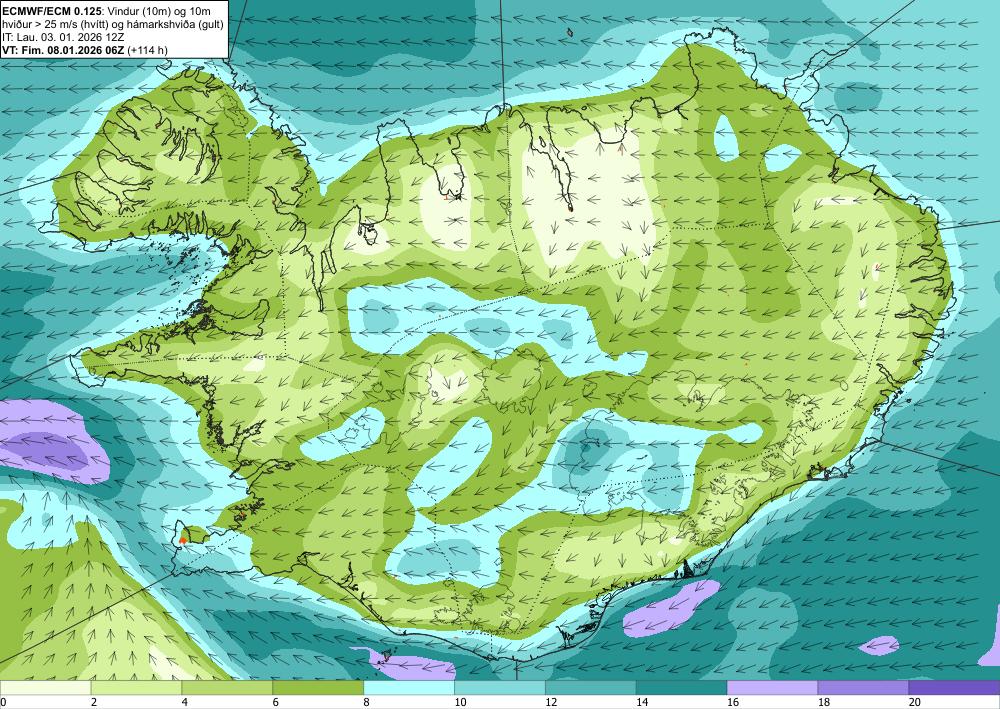Viewport: 1000px width, 709px height.
Task: Click the 'ECMWF/ECM 0.125' model title
Action: 50,11
